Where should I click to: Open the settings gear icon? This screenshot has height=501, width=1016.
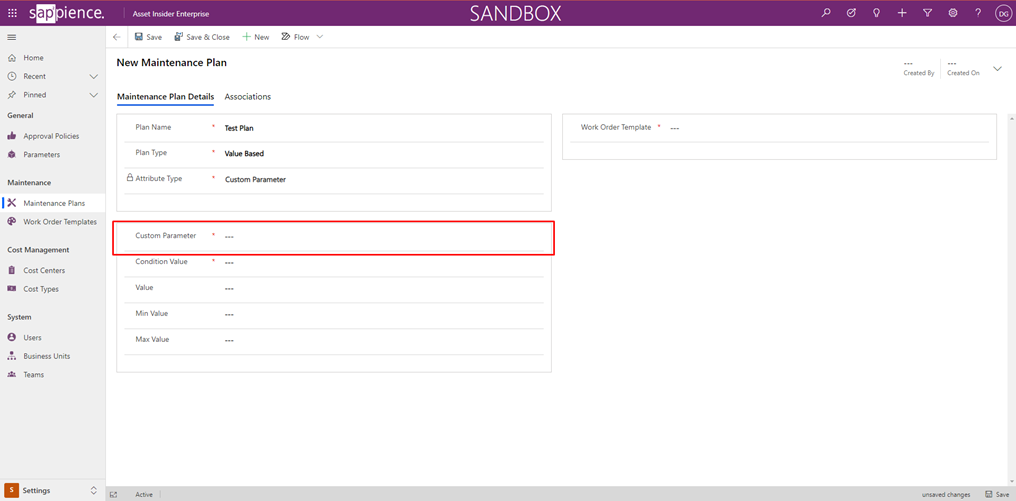(953, 13)
